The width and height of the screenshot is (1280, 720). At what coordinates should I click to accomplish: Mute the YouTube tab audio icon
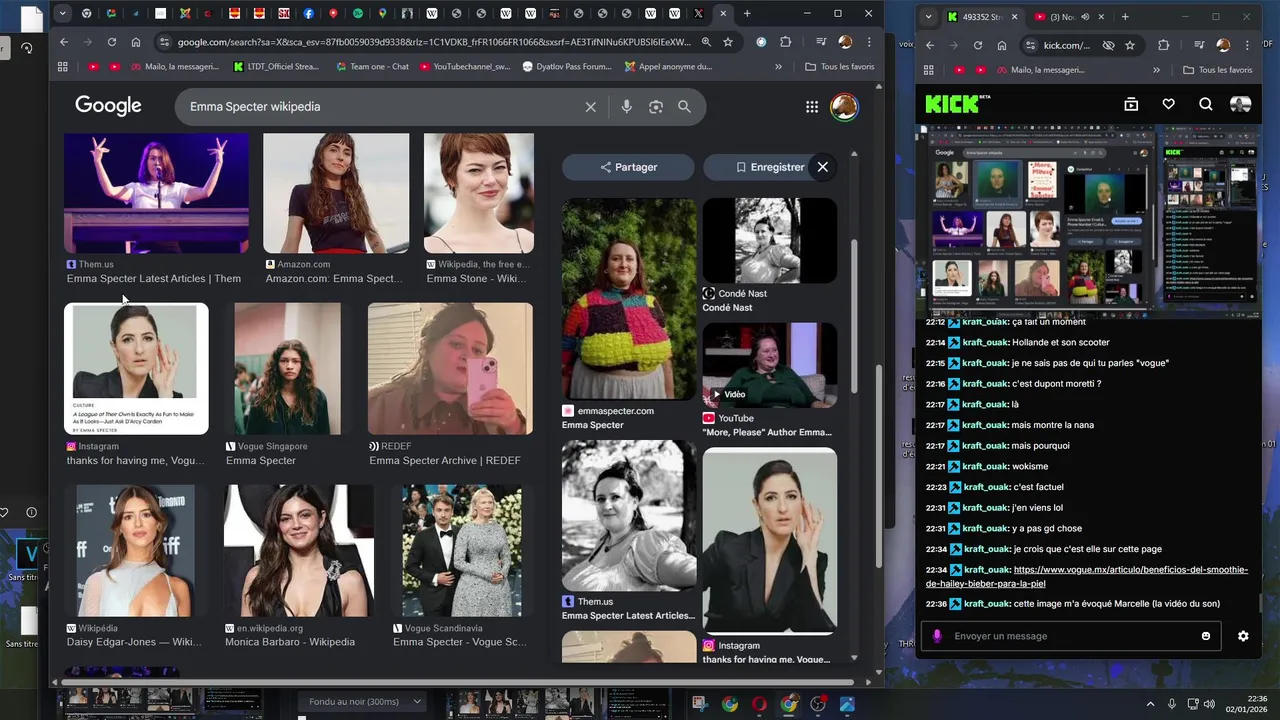point(1085,17)
